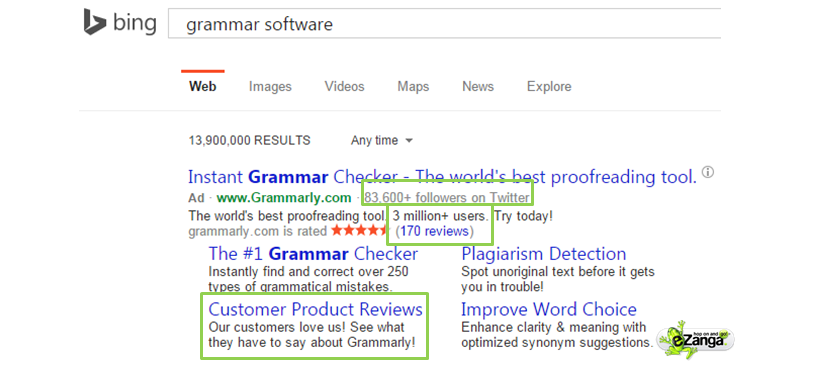The height and width of the screenshot is (365, 820).
Task: Click the Ad label before Grammarly URL
Action: pyautogui.click(x=197, y=198)
